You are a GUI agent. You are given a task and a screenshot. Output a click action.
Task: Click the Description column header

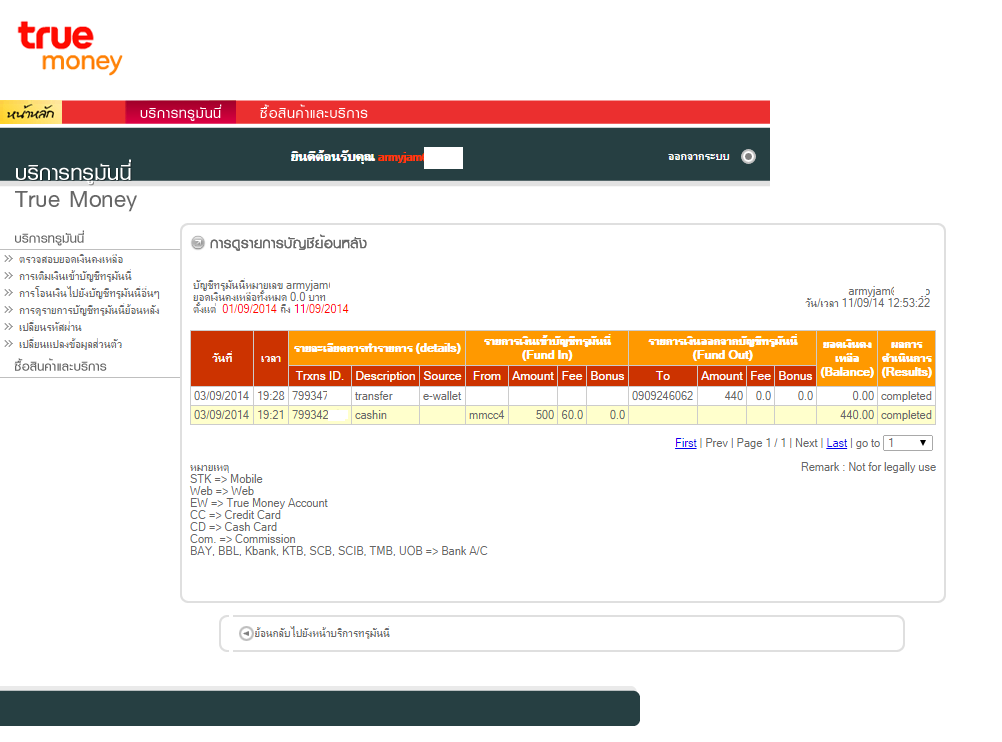(385, 376)
